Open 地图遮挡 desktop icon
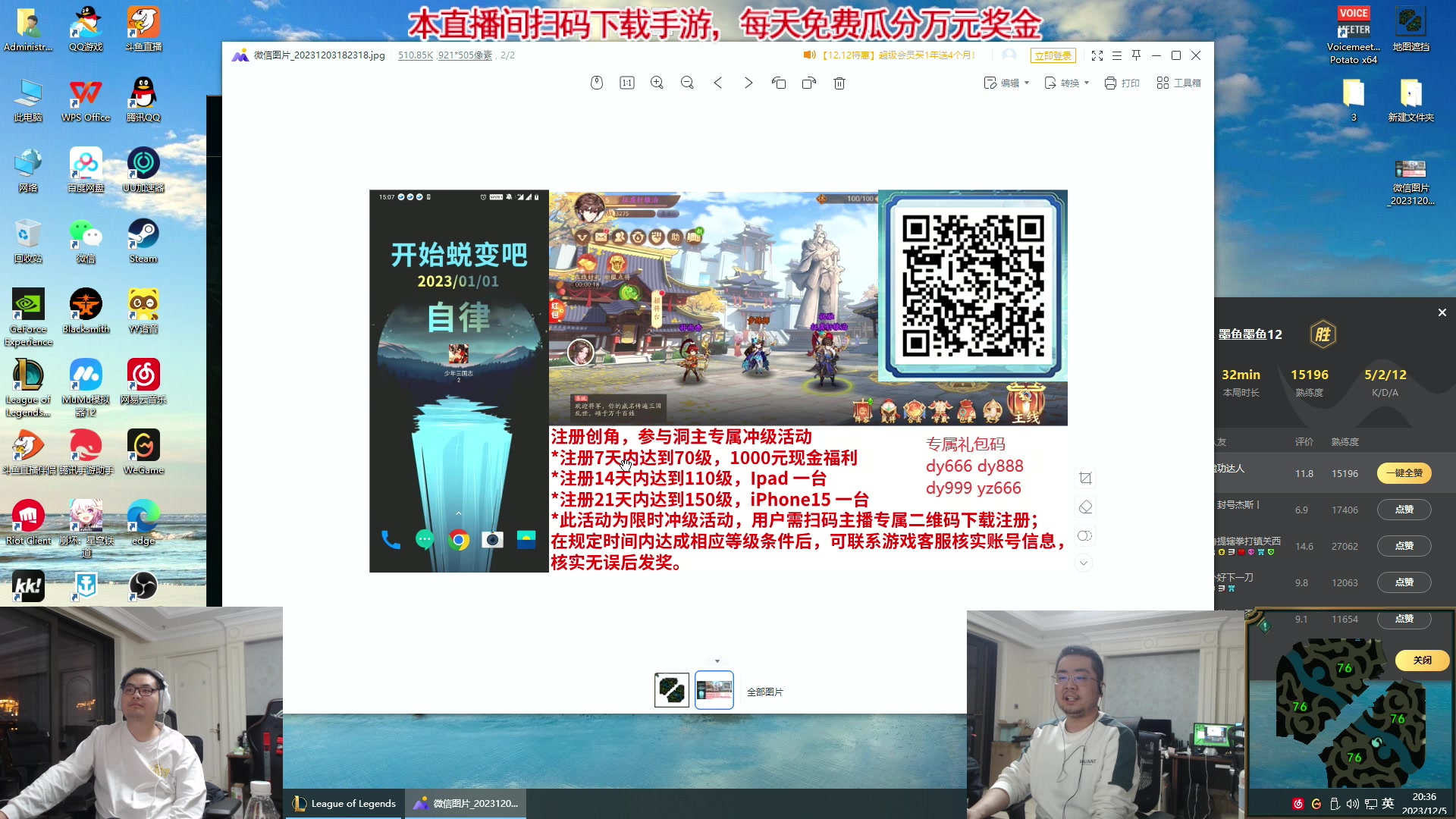1456x819 pixels. (x=1410, y=29)
